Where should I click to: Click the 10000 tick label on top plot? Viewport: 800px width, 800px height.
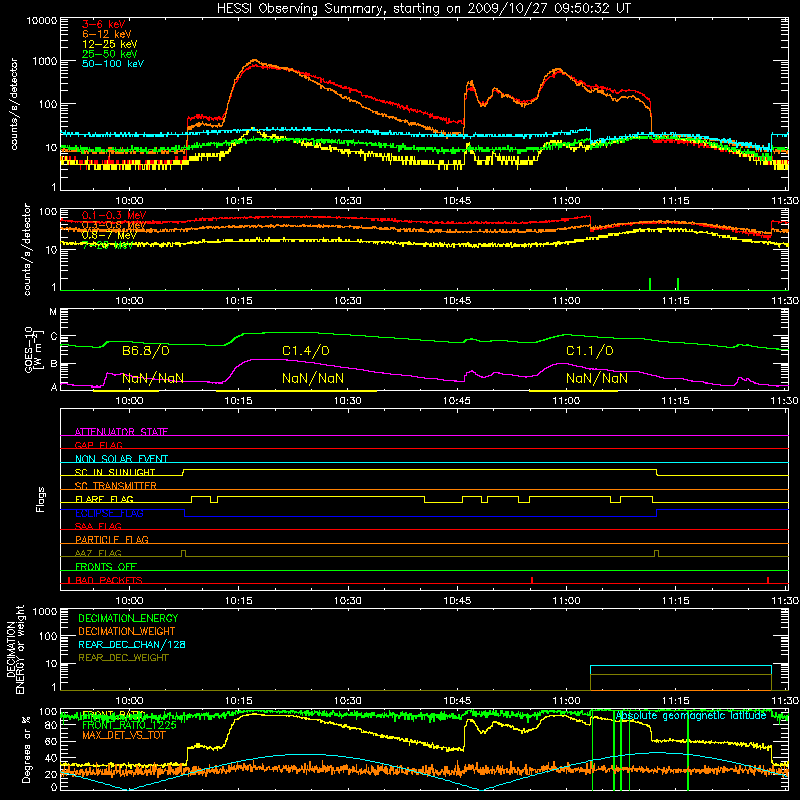pos(42,20)
